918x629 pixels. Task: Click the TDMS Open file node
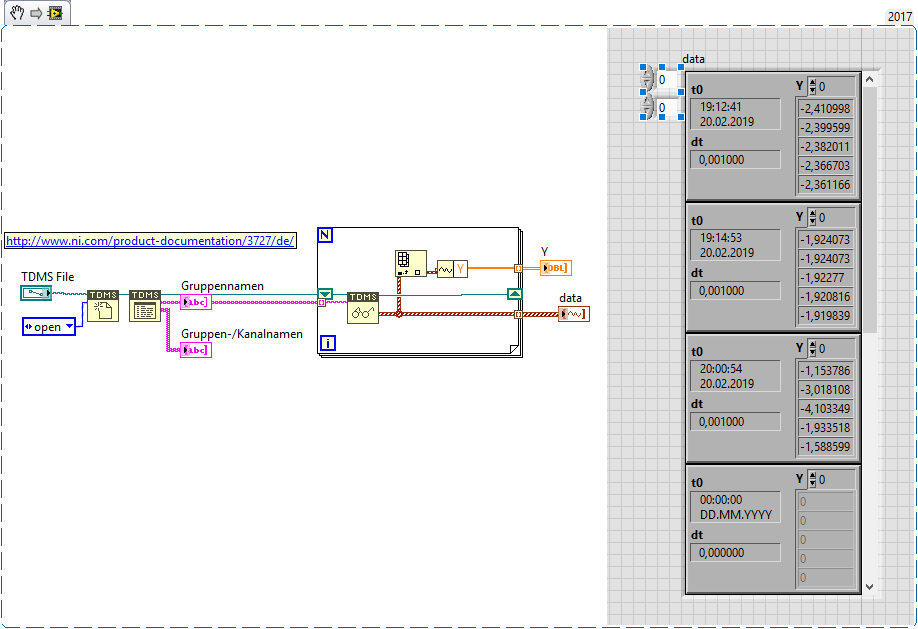(x=103, y=305)
